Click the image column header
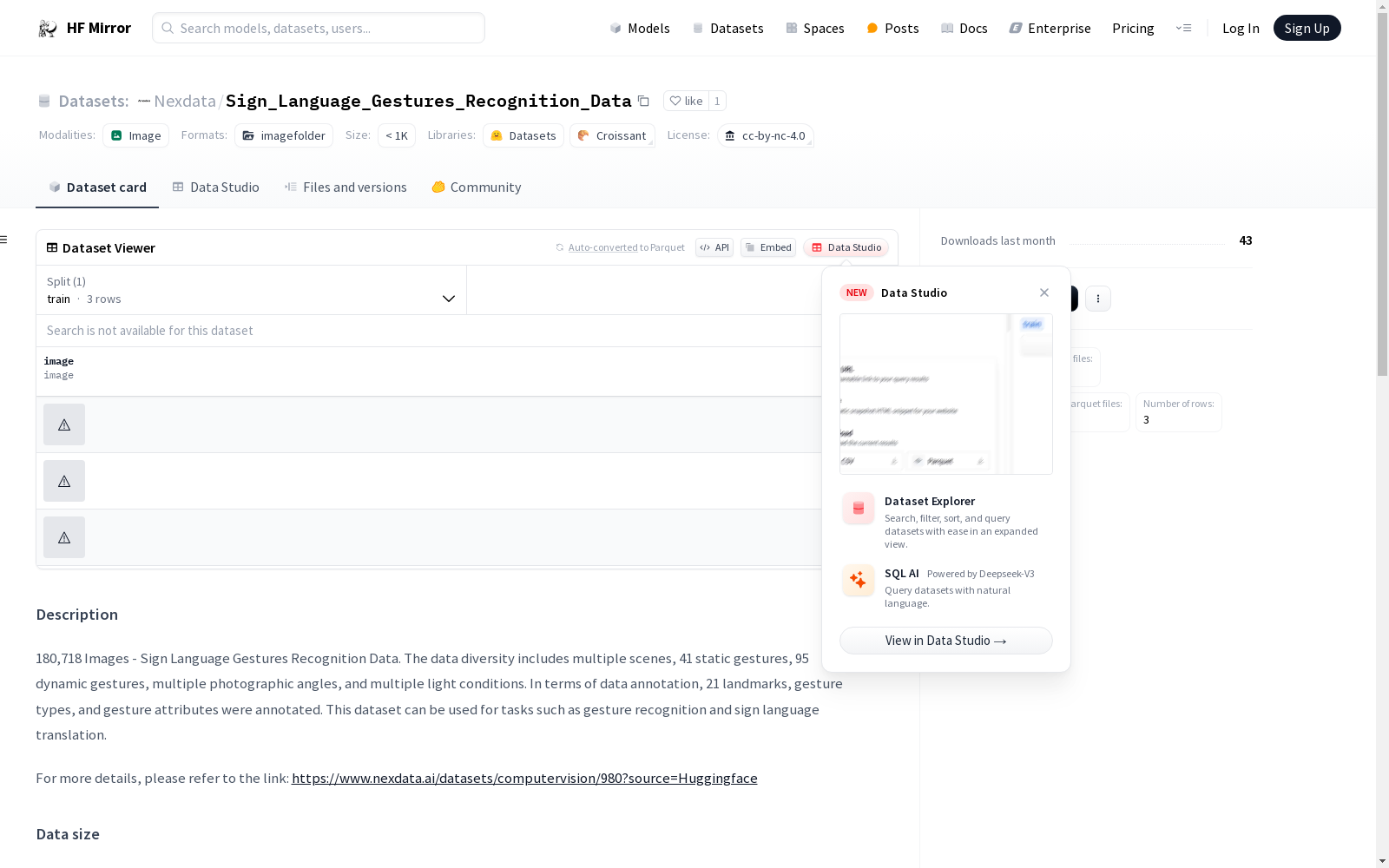This screenshot has height=868, width=1389. coord(59,368)
